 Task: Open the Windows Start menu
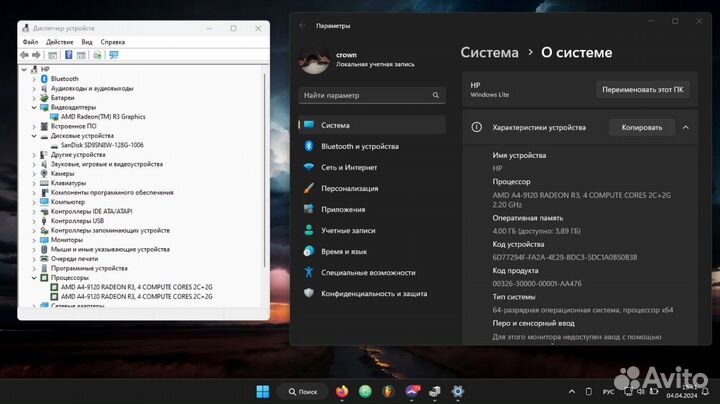pyautogui.click(x=263, y=390)
